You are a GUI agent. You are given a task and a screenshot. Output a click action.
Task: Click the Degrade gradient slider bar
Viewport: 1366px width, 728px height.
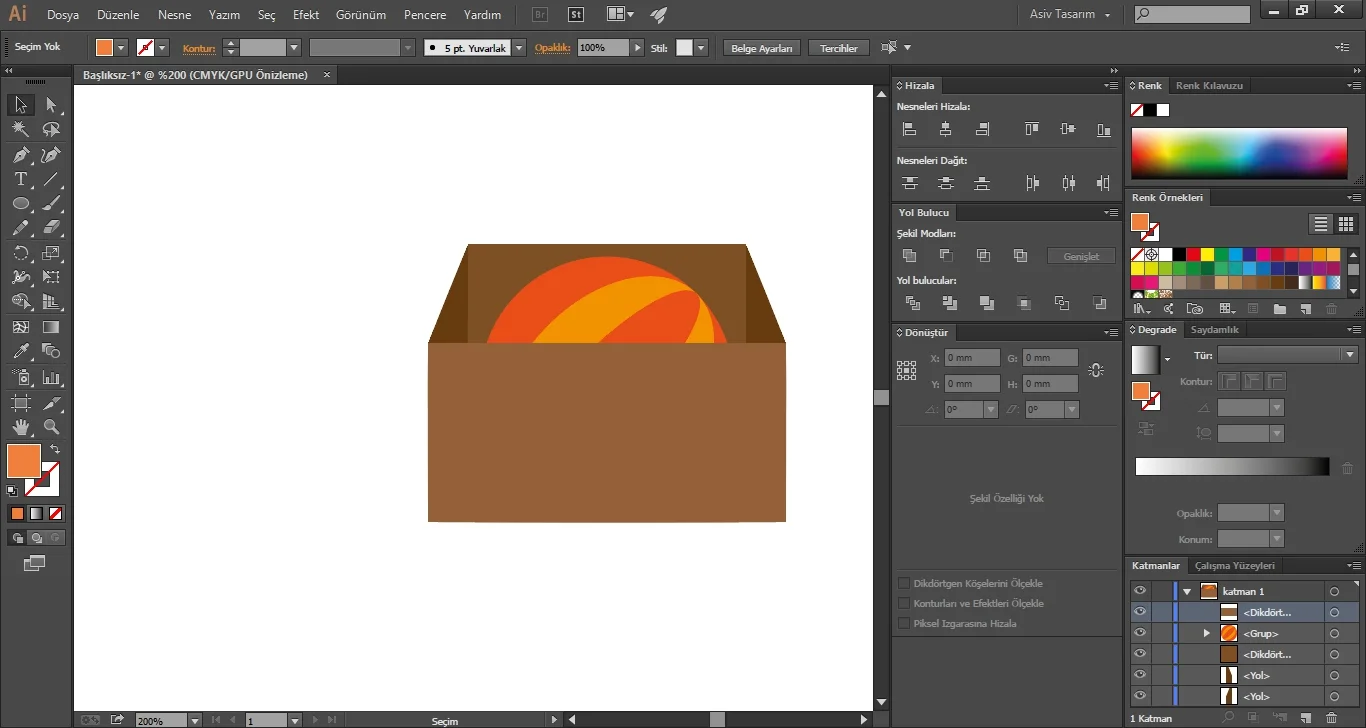(x=1232, y=467)
